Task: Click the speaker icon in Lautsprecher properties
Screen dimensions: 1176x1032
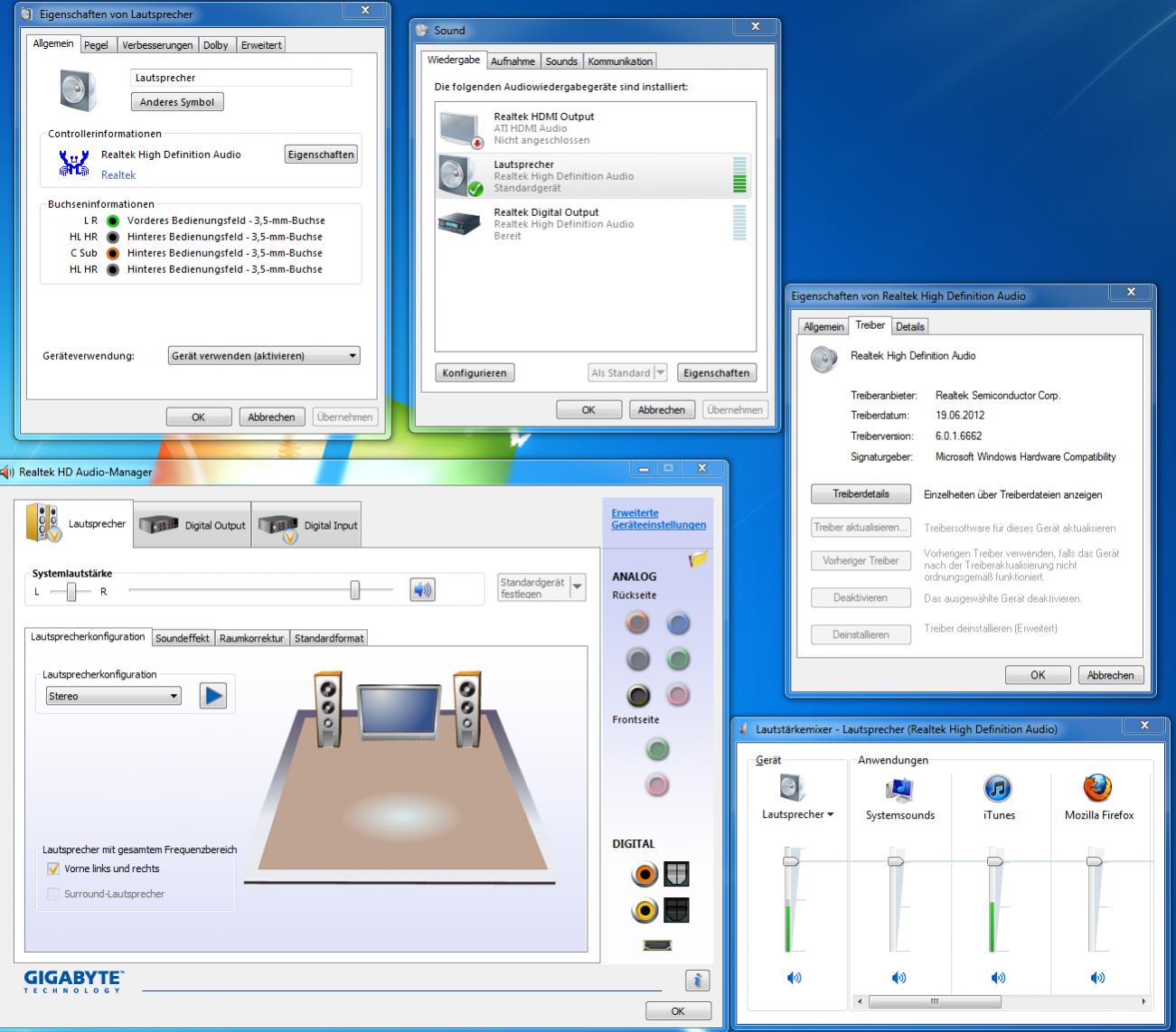Action: point(78,91)
